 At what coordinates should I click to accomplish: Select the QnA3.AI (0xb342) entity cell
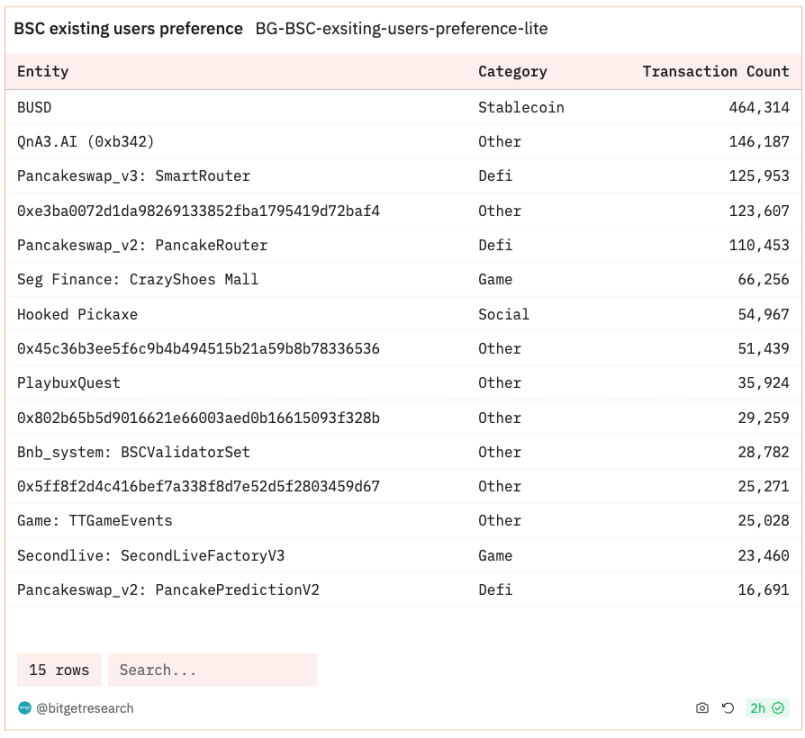click(x=85, y=142)
